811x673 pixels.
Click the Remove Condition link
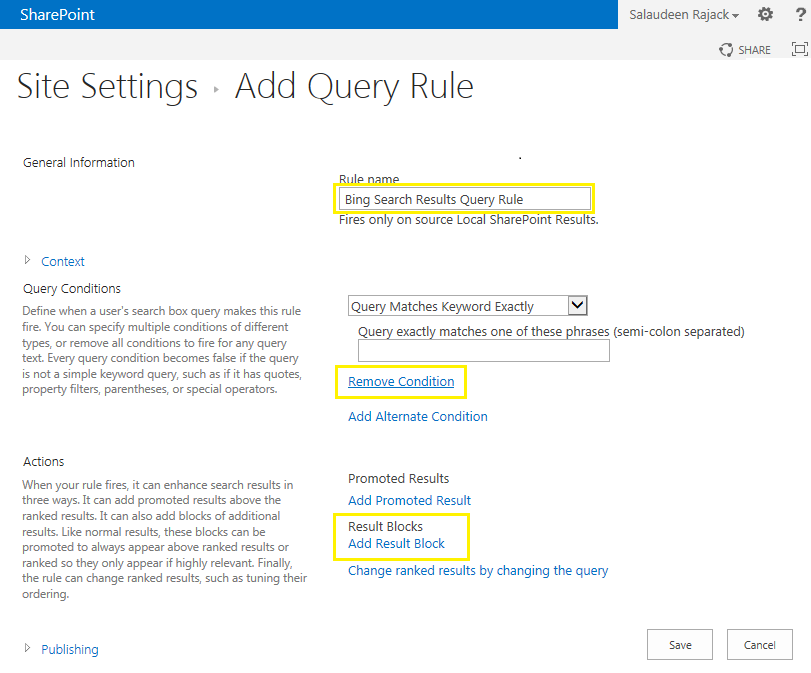click(400, 382)
